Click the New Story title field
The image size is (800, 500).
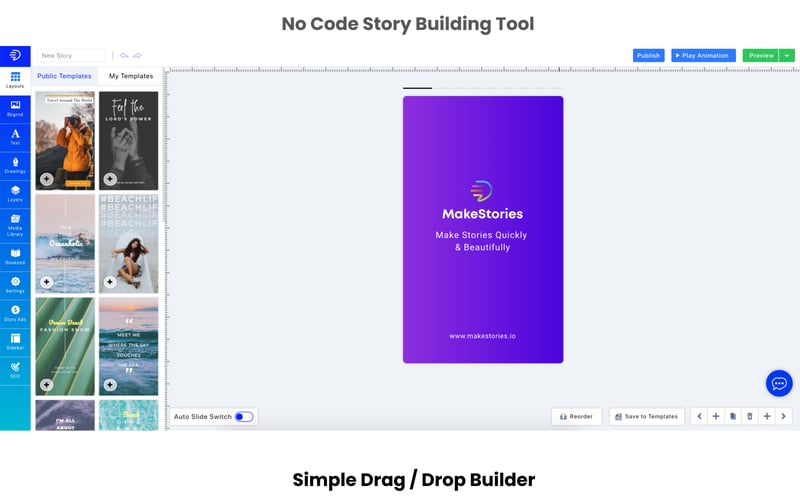click(70, 55)
